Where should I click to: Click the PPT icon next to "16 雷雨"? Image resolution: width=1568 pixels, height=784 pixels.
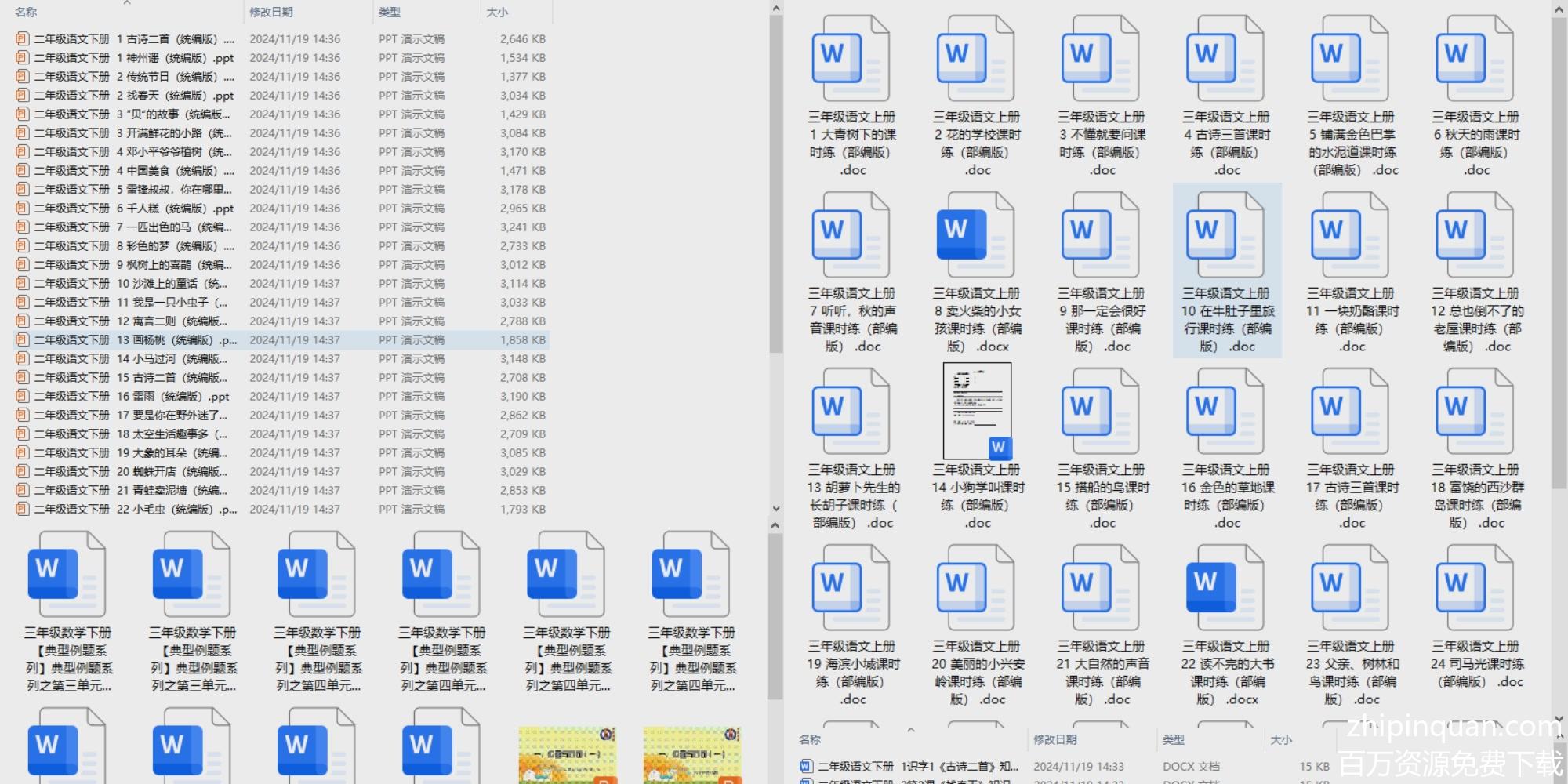(x=22, y=397)
